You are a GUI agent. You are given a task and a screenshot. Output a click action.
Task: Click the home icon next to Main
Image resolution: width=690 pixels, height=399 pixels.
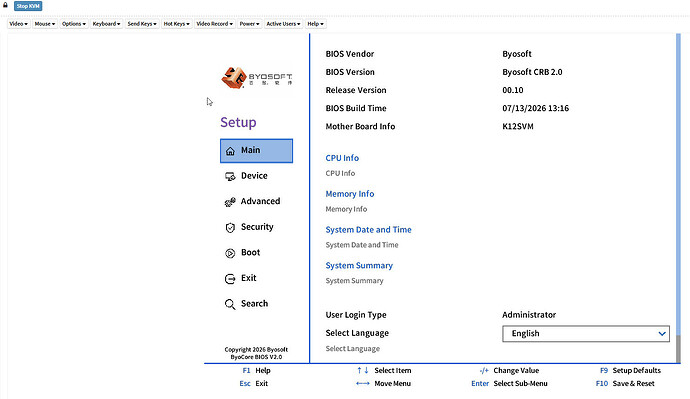[230, 151]
